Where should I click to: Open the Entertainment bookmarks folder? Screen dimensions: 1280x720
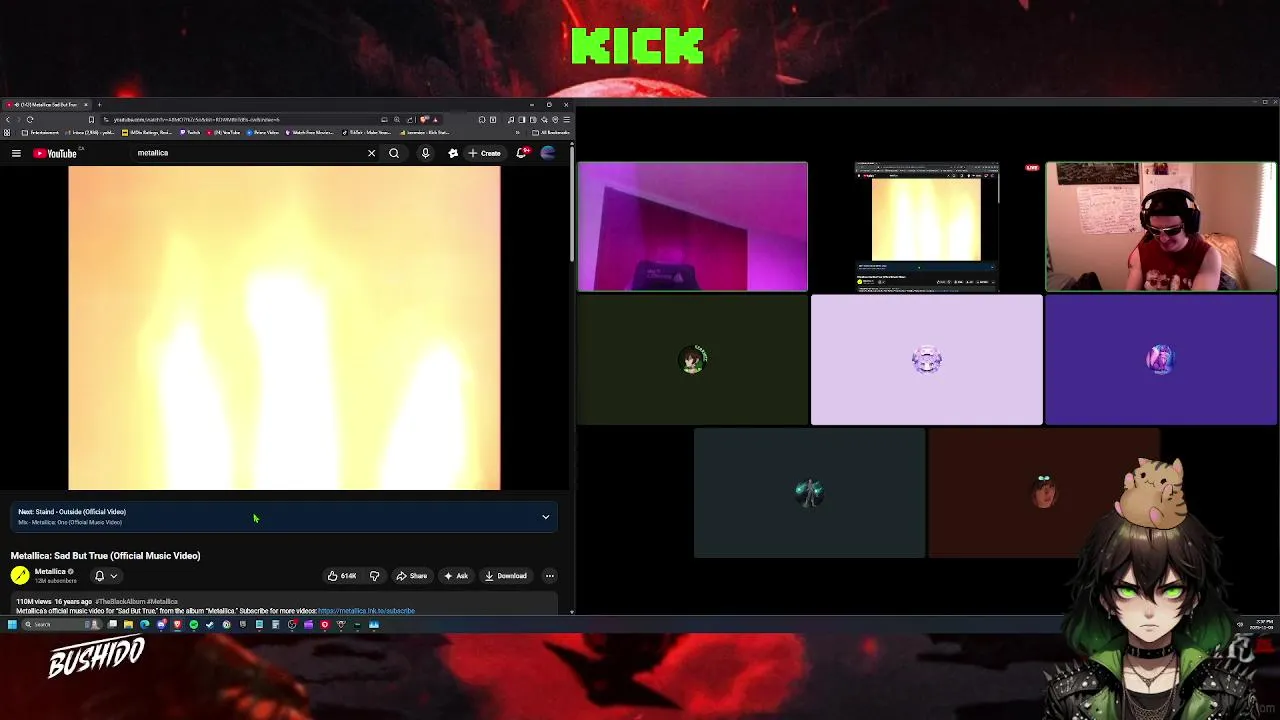pyautogui.click(x=40, y=132)
